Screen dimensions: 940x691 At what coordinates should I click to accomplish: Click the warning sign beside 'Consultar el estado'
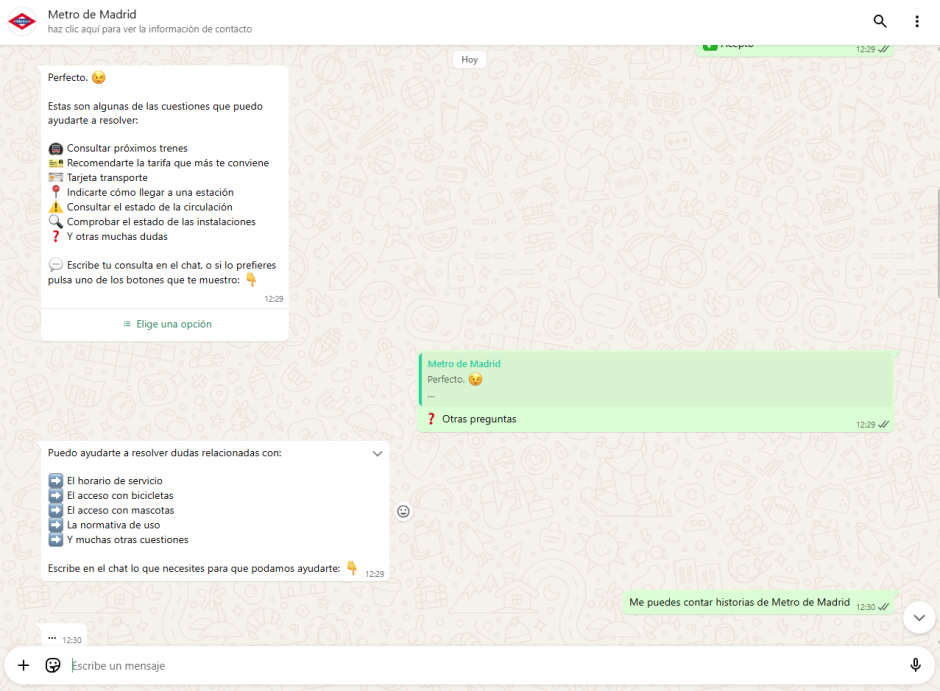pyautogui.click(x=56, y=207)
